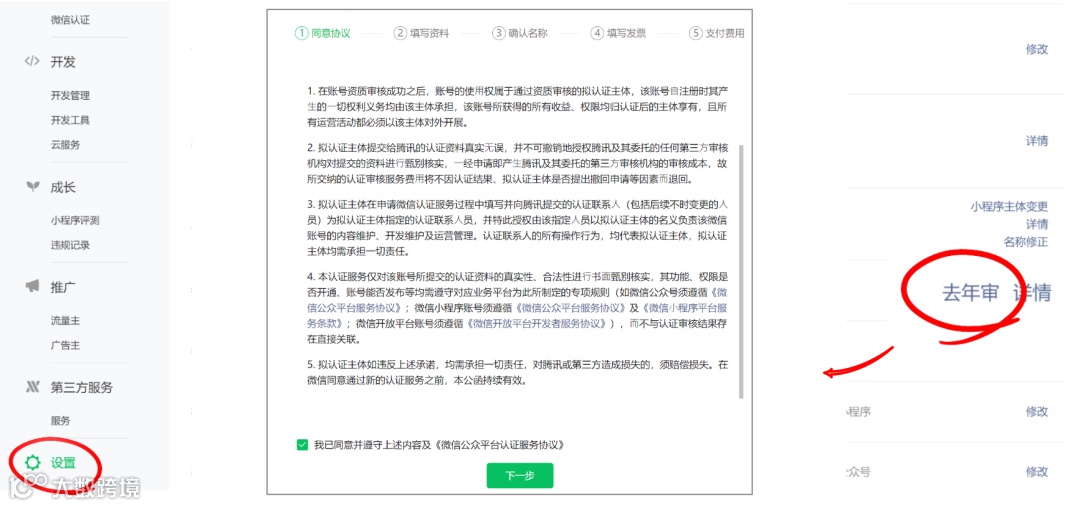
Task: Go to step 3 确认名称
Action: click(x=520, y=33)
